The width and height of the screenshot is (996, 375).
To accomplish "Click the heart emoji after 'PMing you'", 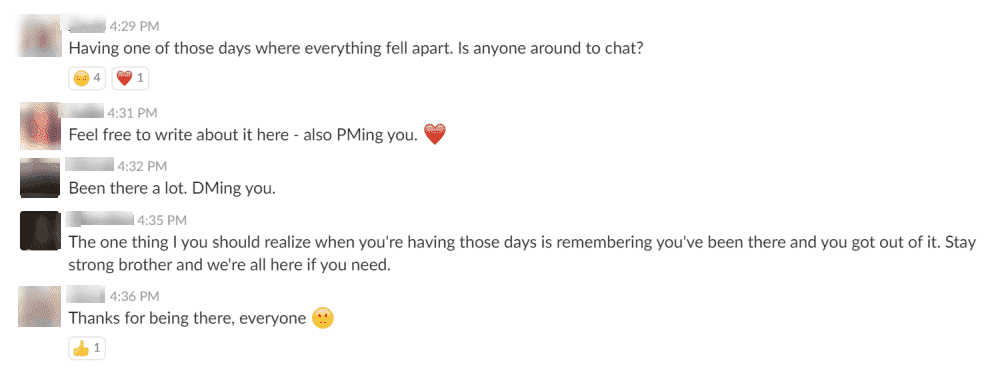I will coord(434,135).
